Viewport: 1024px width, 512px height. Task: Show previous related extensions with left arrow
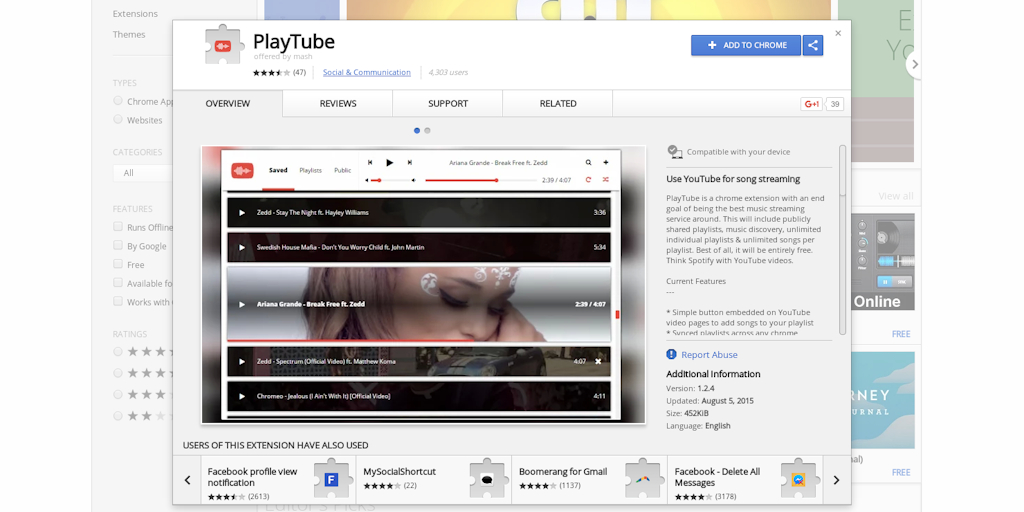187,480
